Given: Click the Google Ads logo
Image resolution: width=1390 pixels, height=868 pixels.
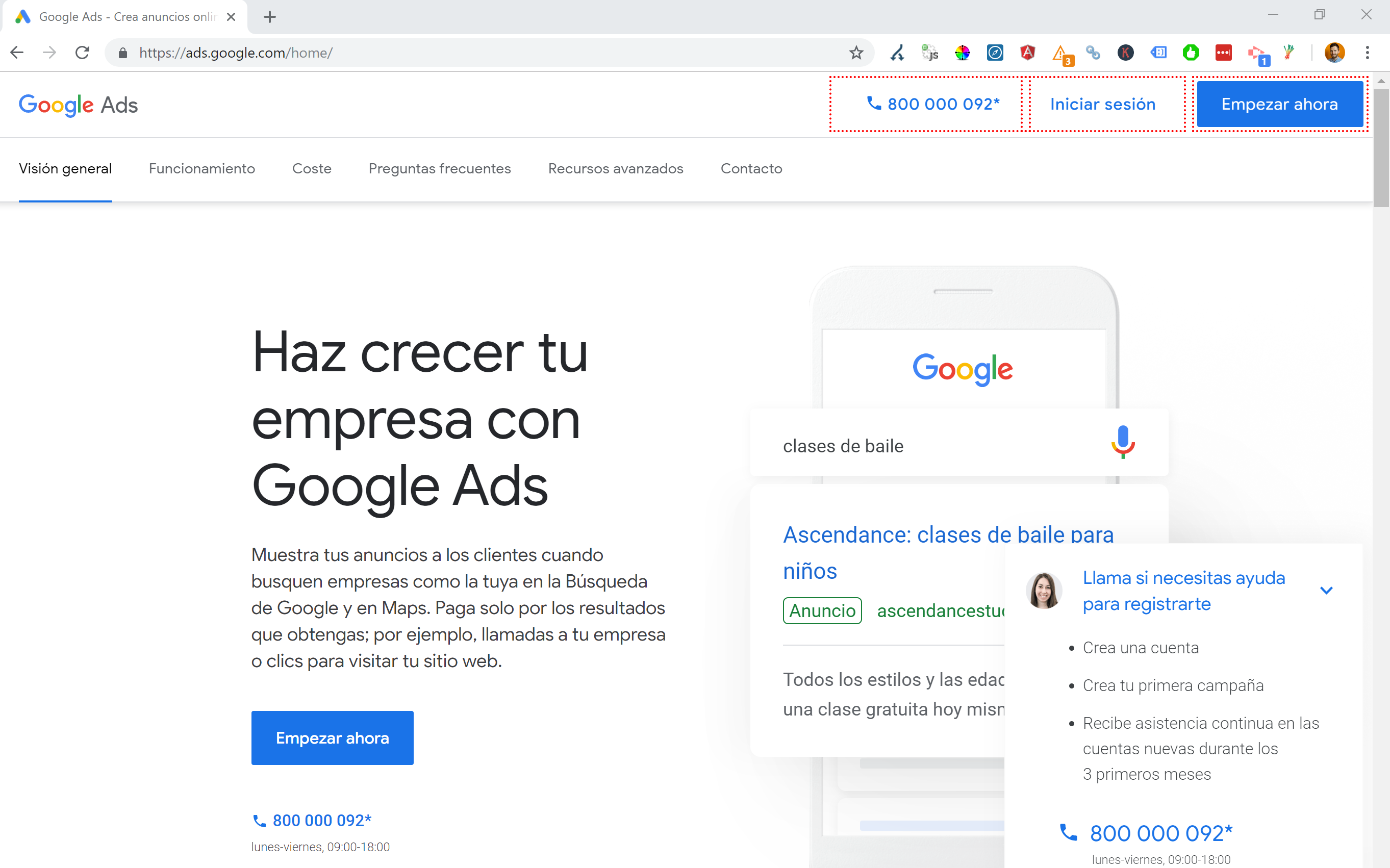Looking at the screenshot, I should coord(78,105).
